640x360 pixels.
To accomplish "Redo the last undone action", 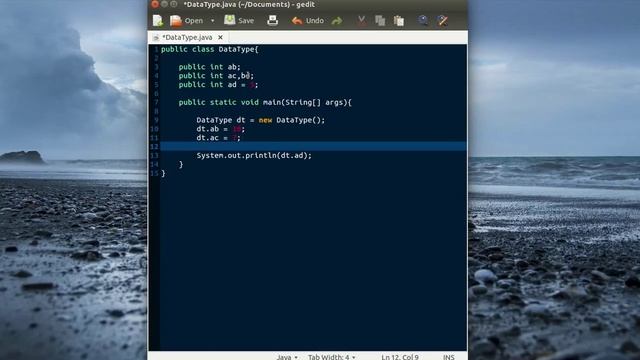I will click(x=337, y=20).
